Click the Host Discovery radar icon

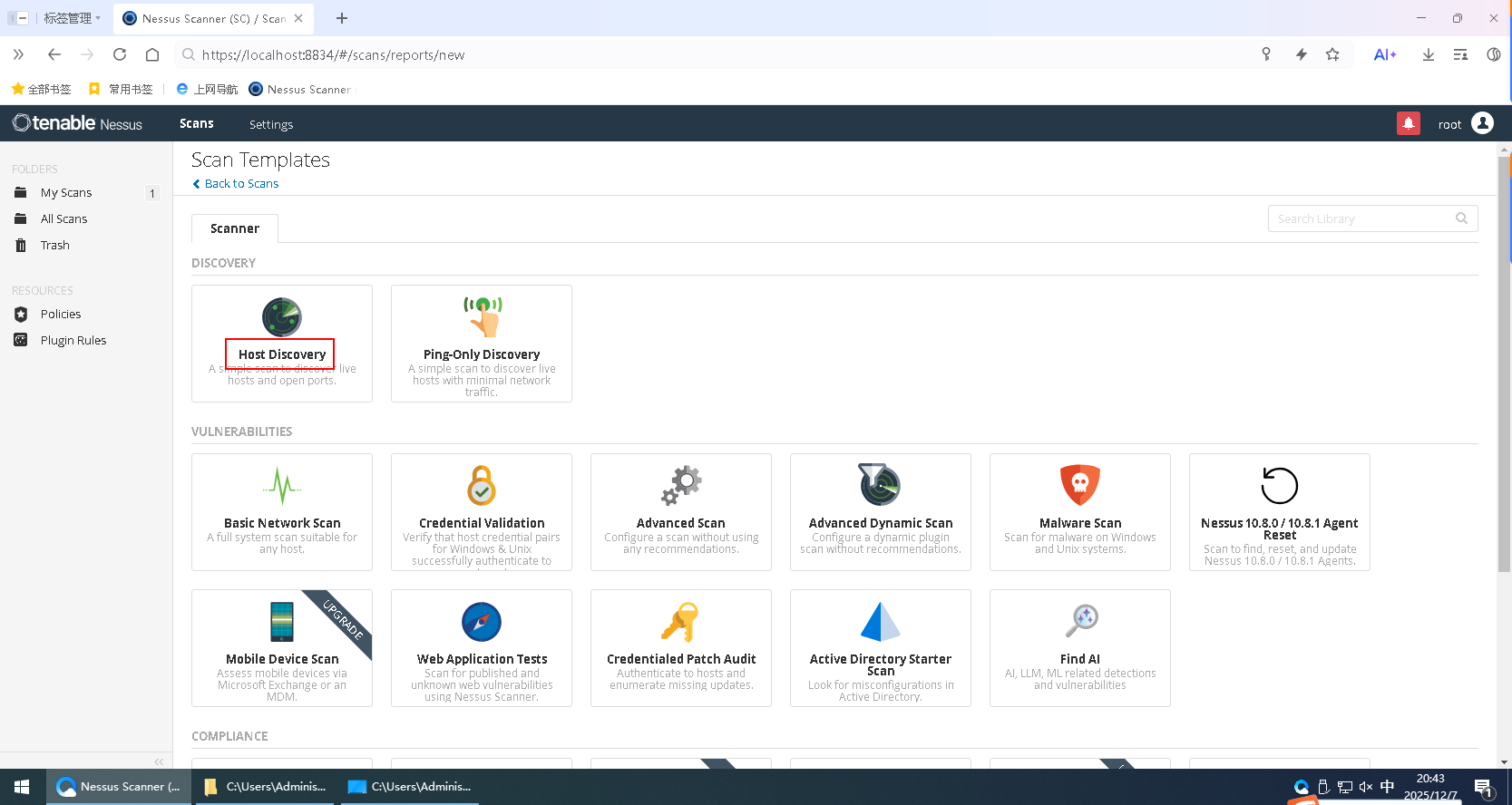point(282,317)
